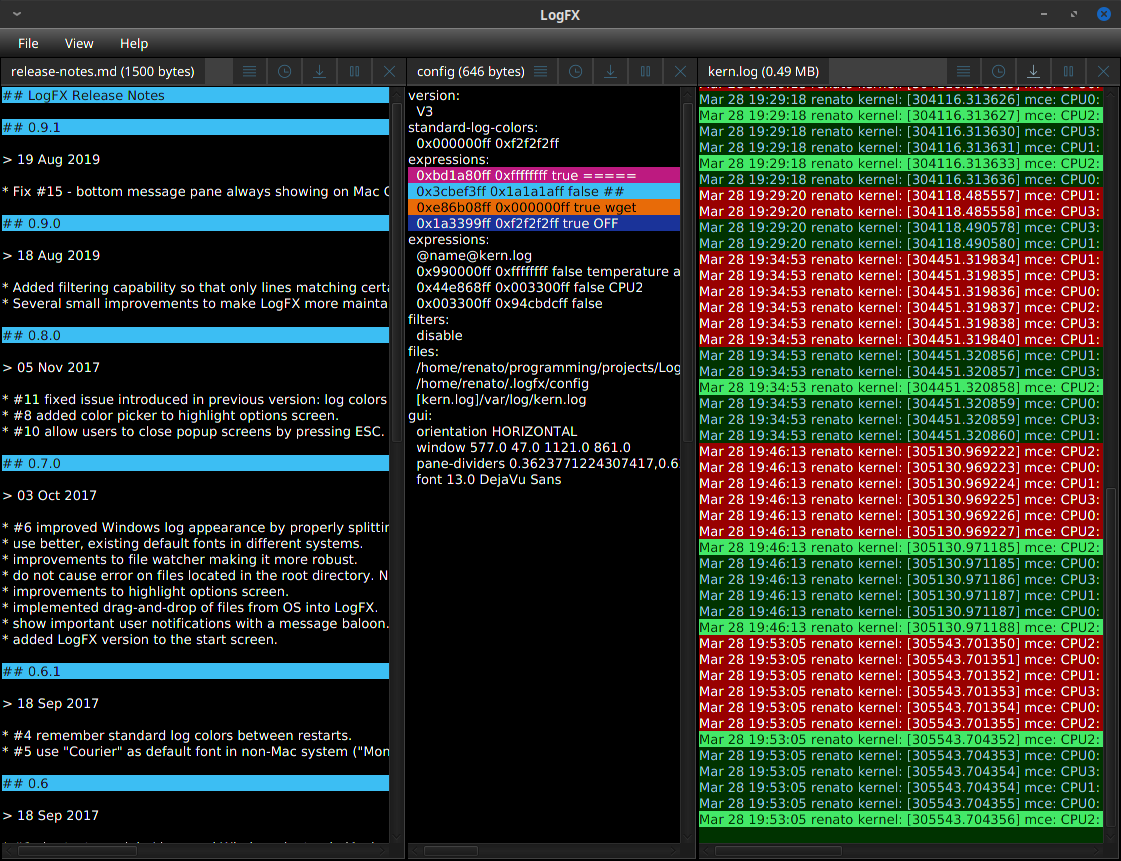
Task: Click dark blue line '0x1a3399ff 0xf2f2f2ff true OFF'
Action: [x=544, y=223]
